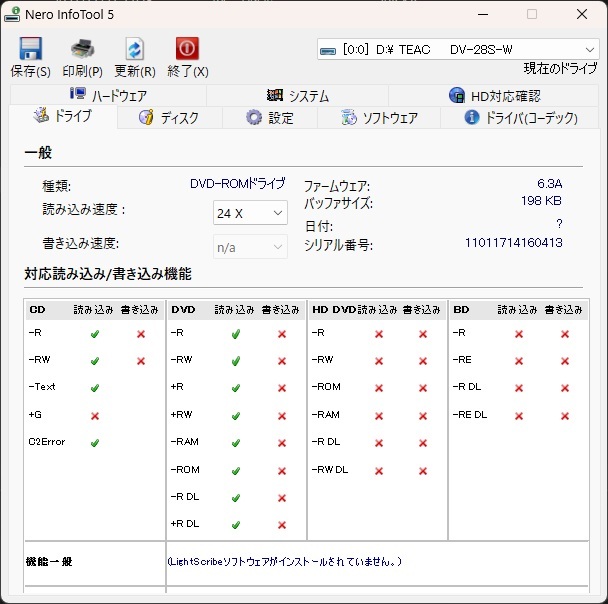The image size is (608, 604).
Task: Switch to the ディスク tab
Action: pos(169,117)
